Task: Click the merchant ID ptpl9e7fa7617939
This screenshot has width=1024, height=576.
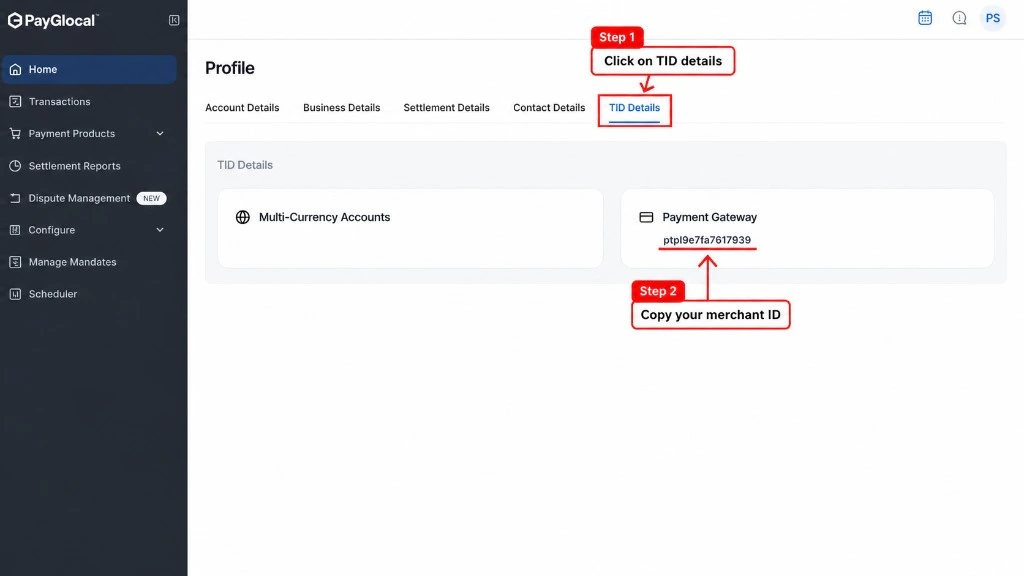Action: (x=707, y=240)
